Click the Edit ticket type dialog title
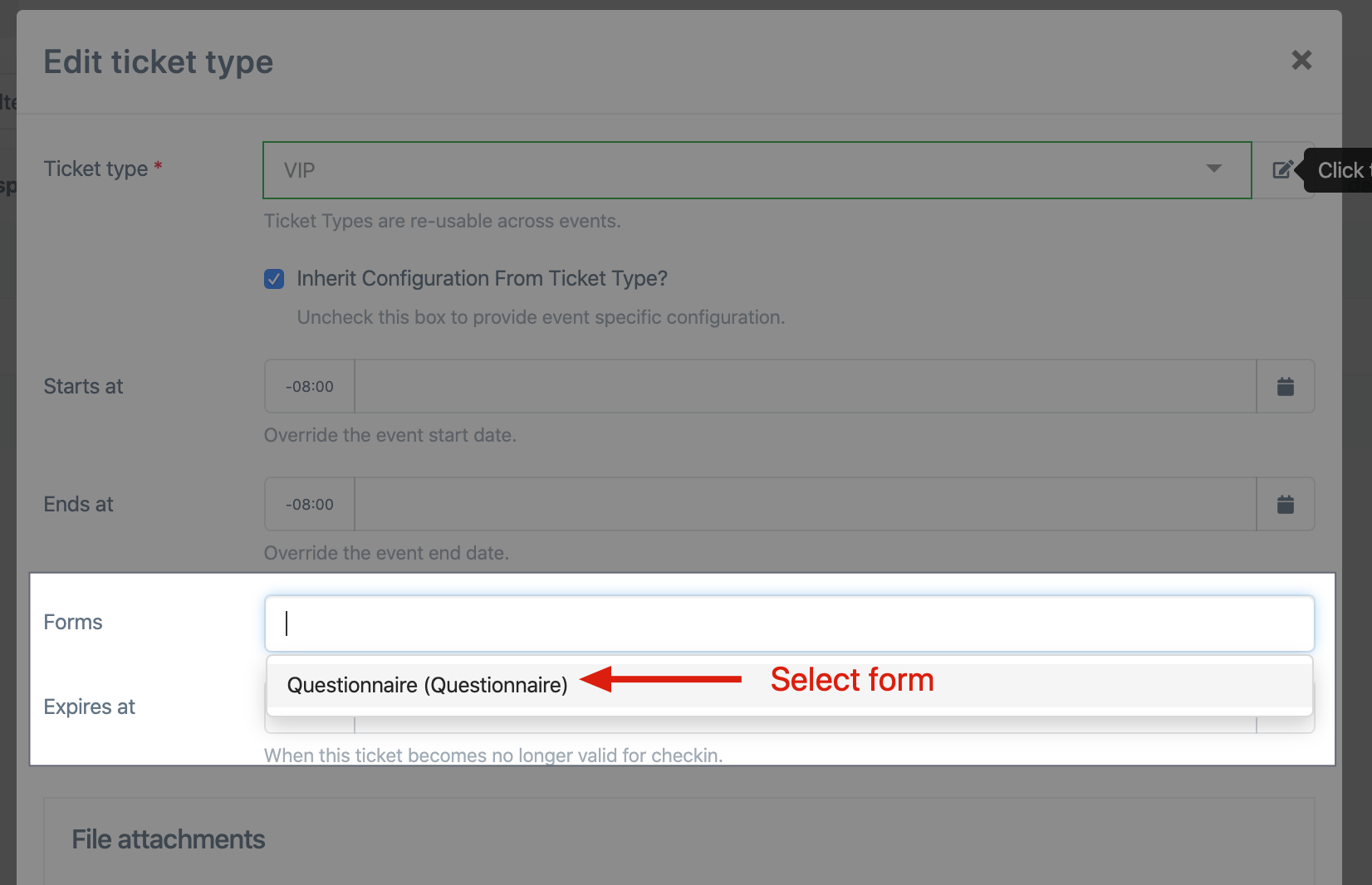The image size is (1372, 885). click(x=159, y=62)
